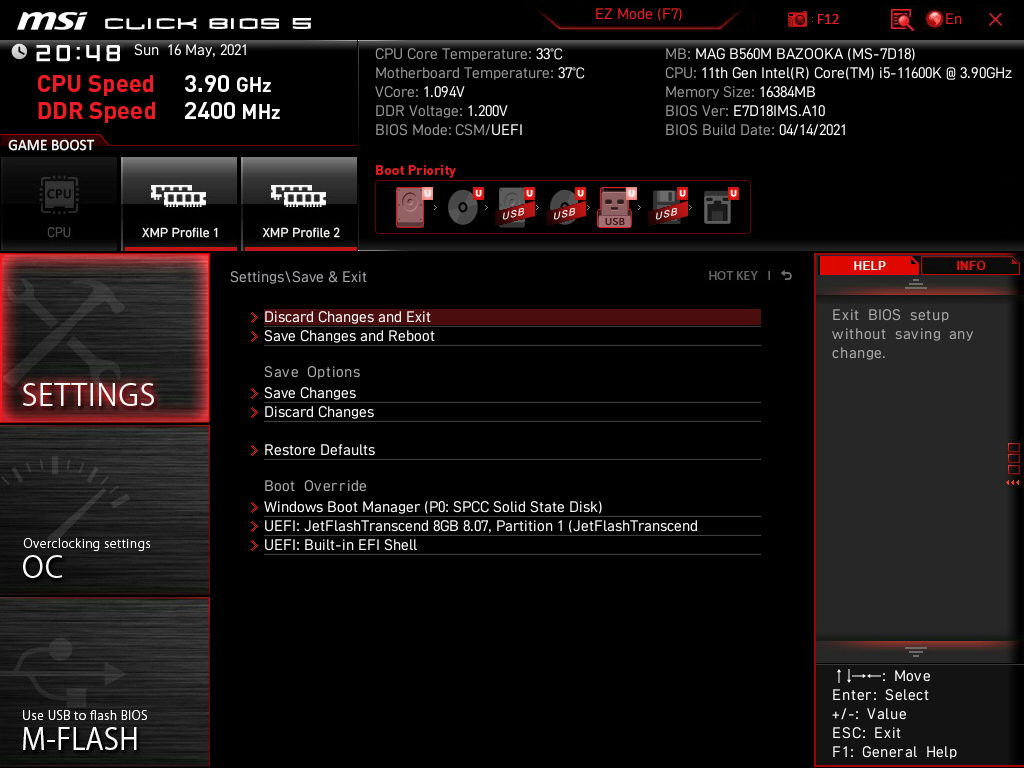Select the USB floppy boot icon

pos(668,207)
